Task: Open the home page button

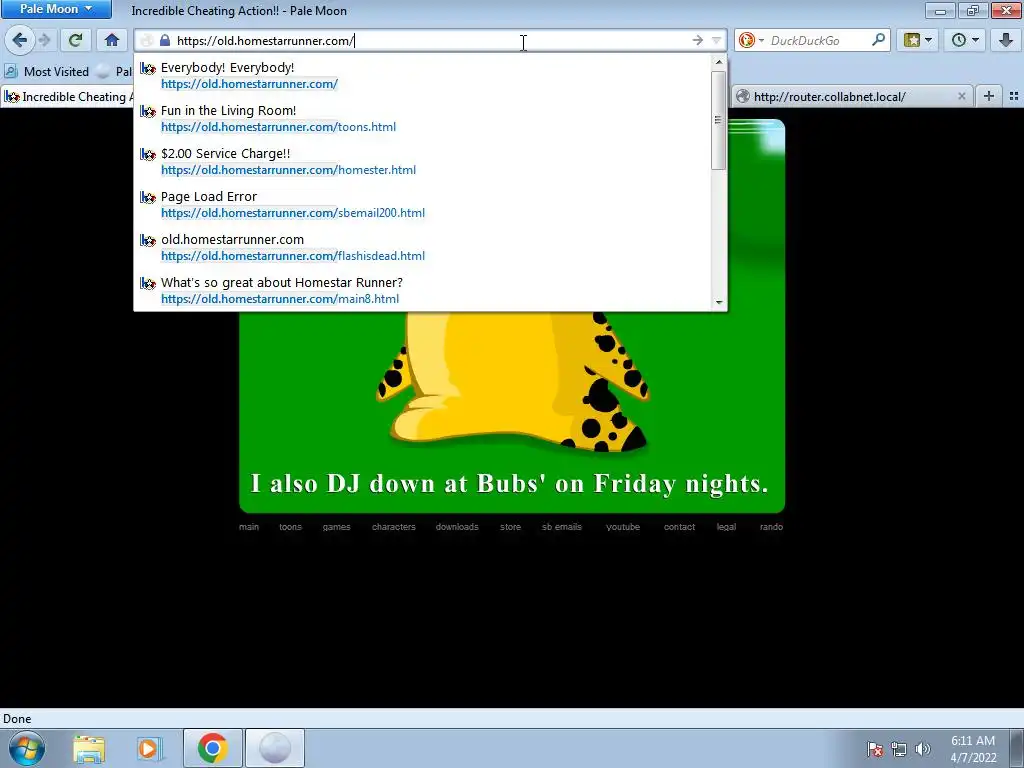Action: [x=112, y=40]
